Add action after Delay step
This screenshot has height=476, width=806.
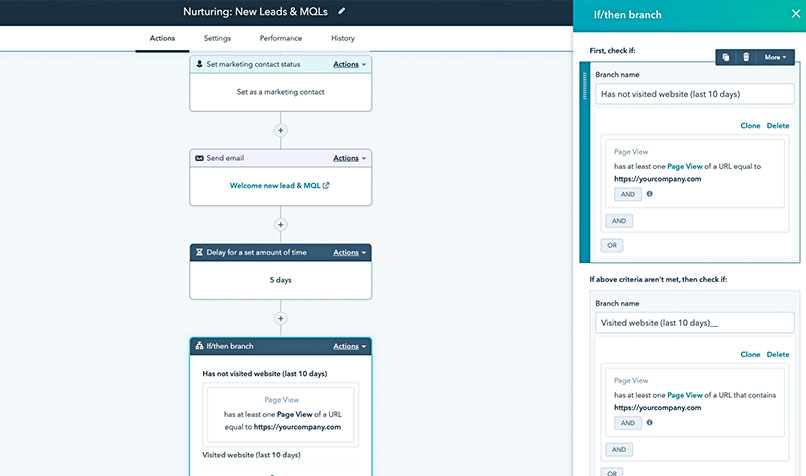pos(281,319)
